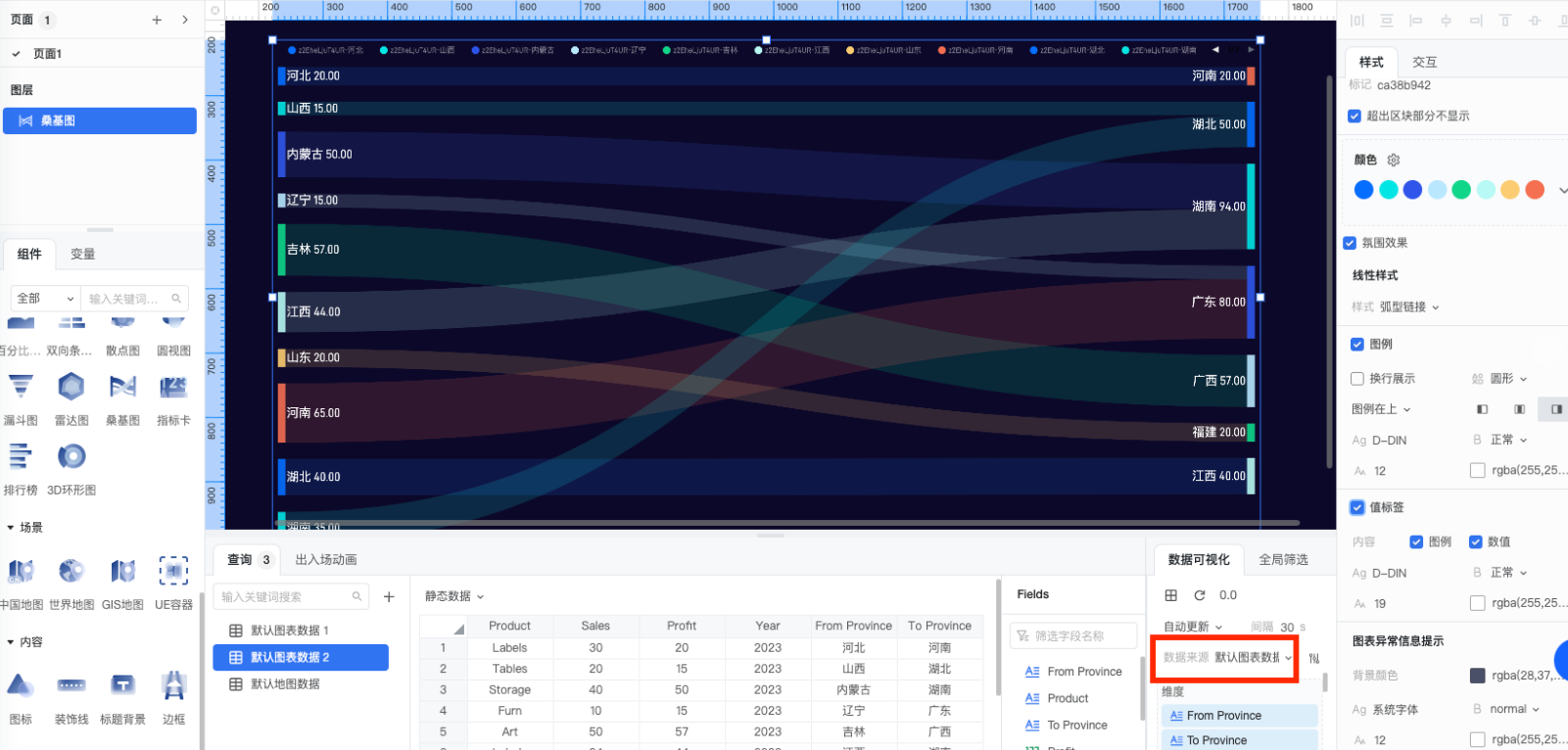This screenshot has width=1568, height=750.
Task: Select the rightmost 图例 legend position icon
Action: pos(1555,409)
